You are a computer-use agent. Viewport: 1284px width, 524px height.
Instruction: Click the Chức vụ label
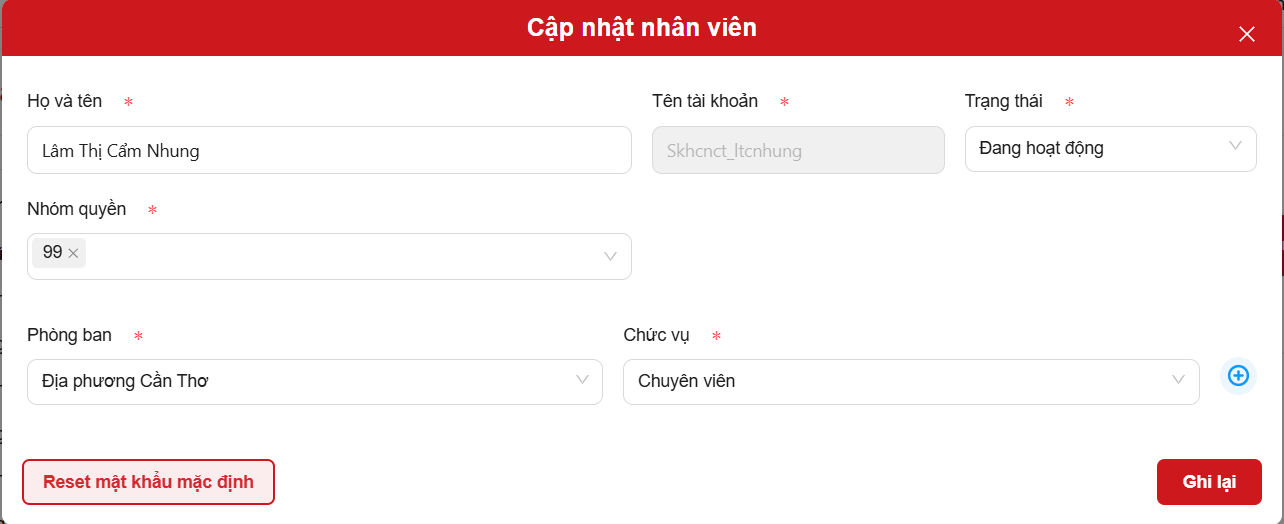656,335
